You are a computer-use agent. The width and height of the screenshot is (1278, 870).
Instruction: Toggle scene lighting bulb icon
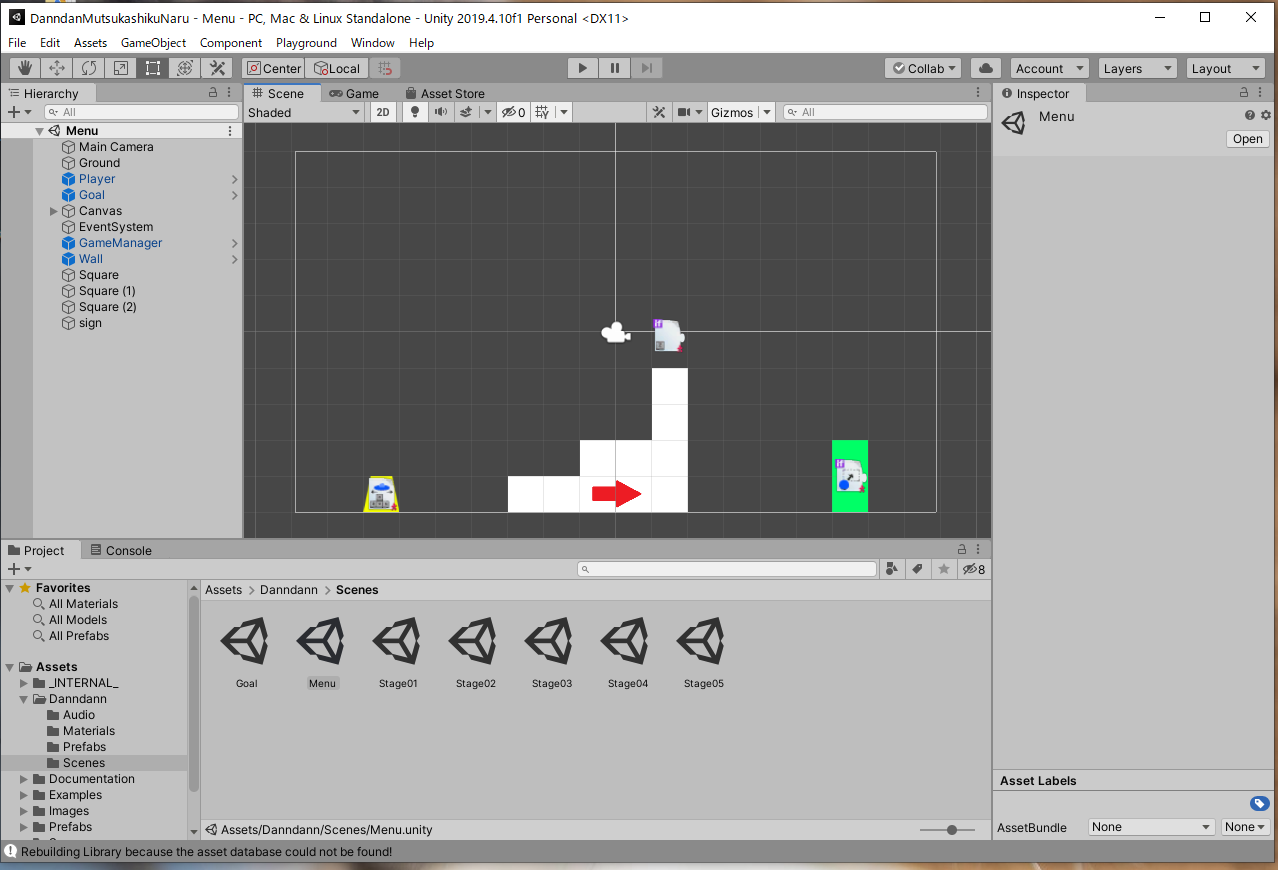pyautogui.click(x=415, y=112)
